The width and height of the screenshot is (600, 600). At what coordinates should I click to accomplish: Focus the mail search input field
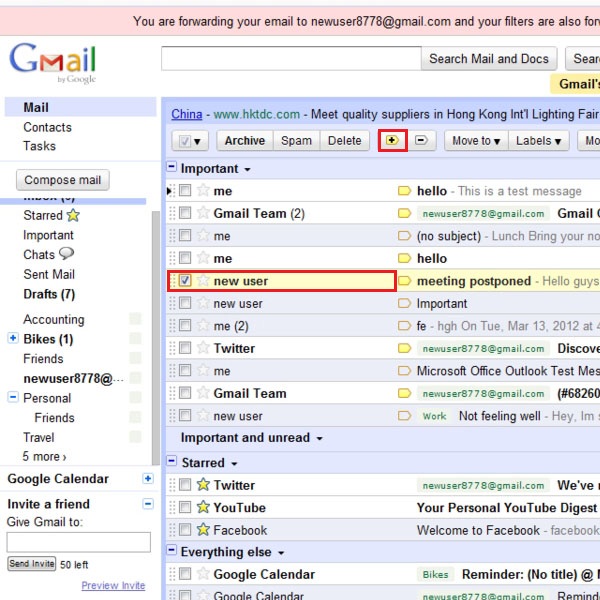pos(291,59)
